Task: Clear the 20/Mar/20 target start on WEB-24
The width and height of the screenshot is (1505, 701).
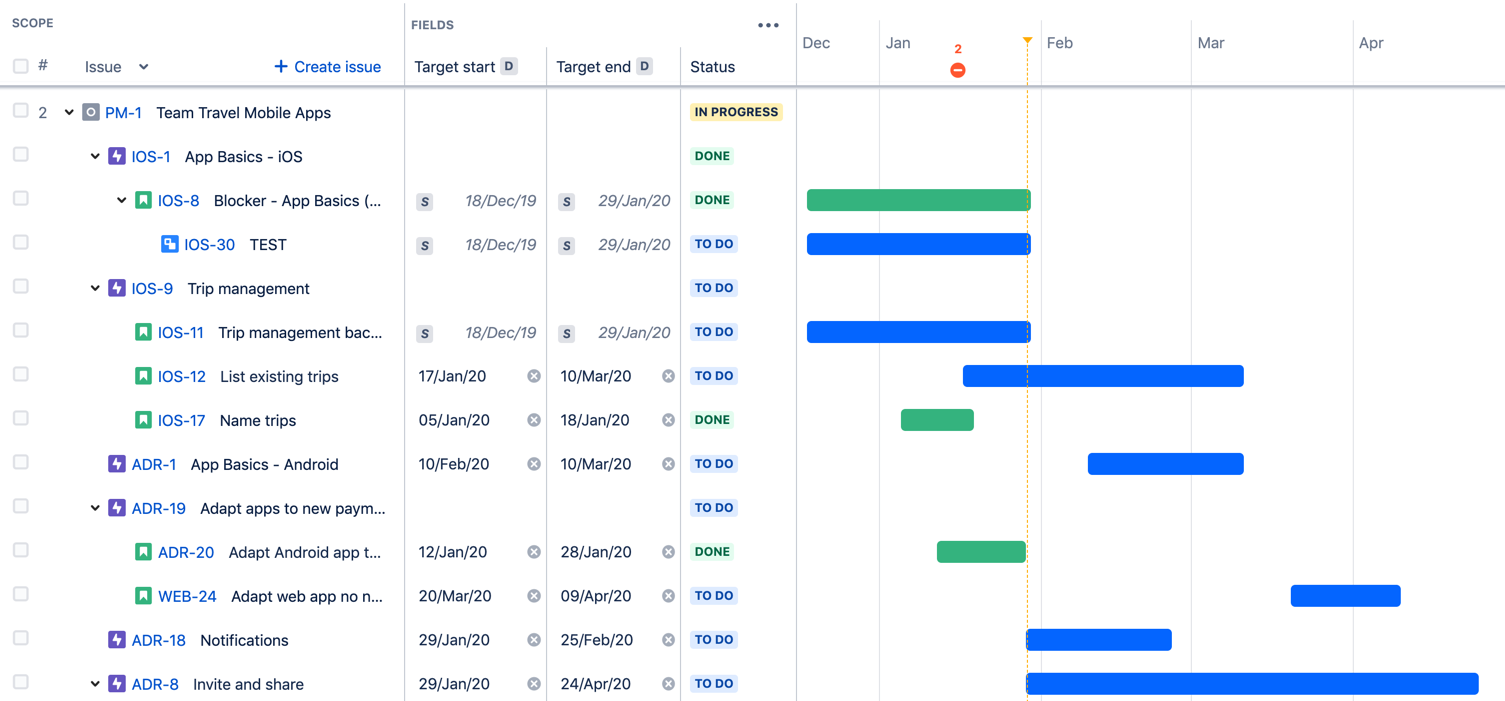Action: point(534,597)
